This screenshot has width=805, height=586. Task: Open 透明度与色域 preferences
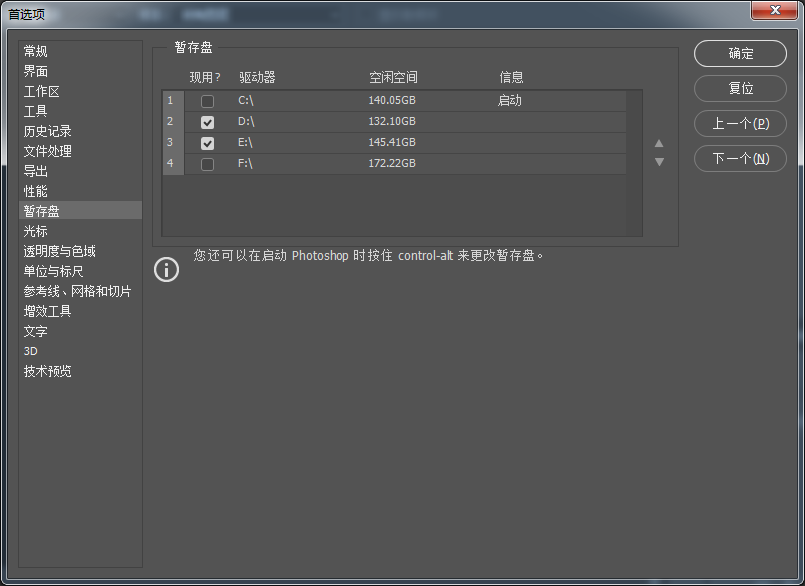tap(81, 251)
